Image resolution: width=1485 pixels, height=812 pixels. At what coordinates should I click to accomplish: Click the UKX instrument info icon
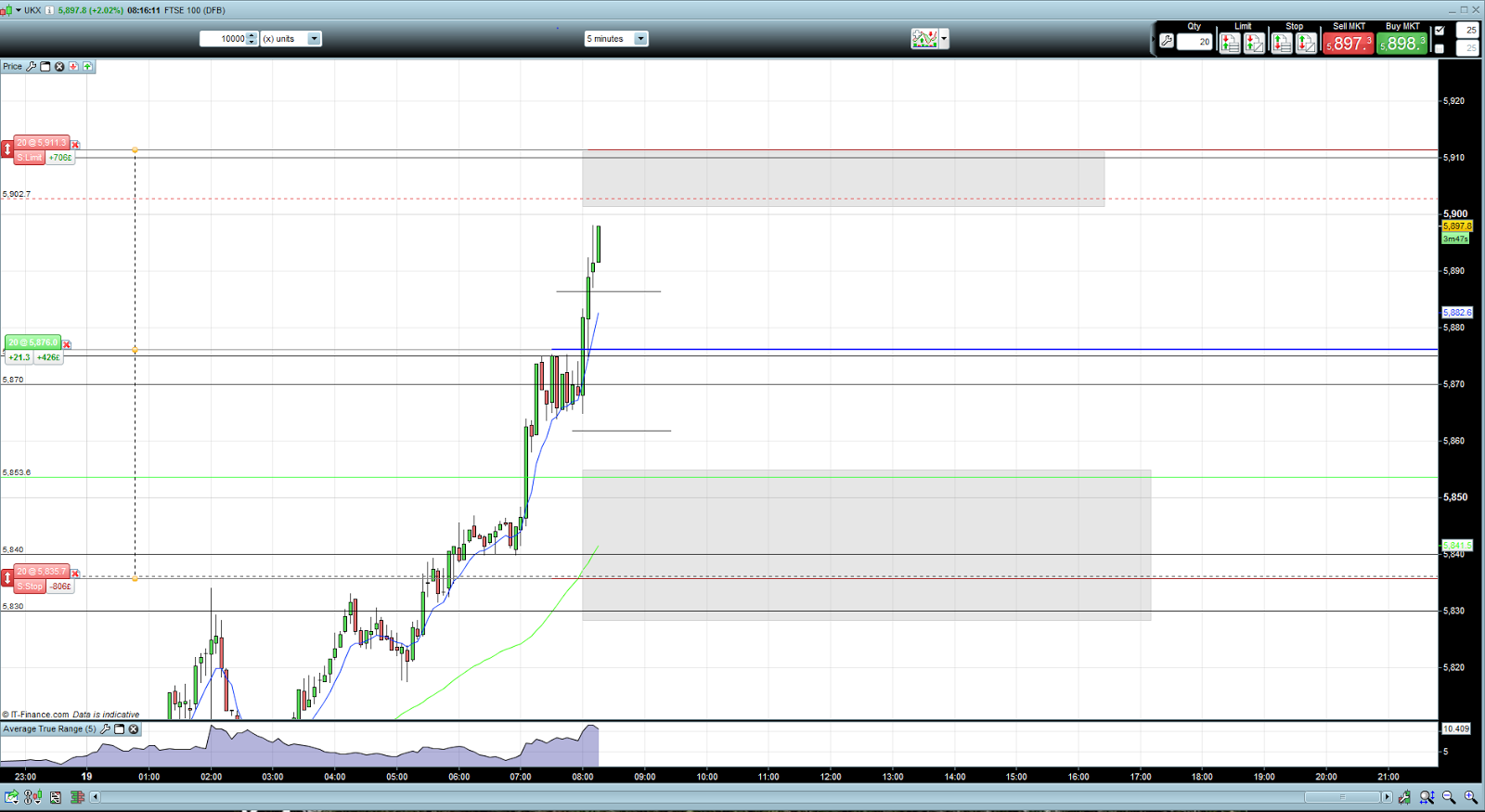click(49, 10)
